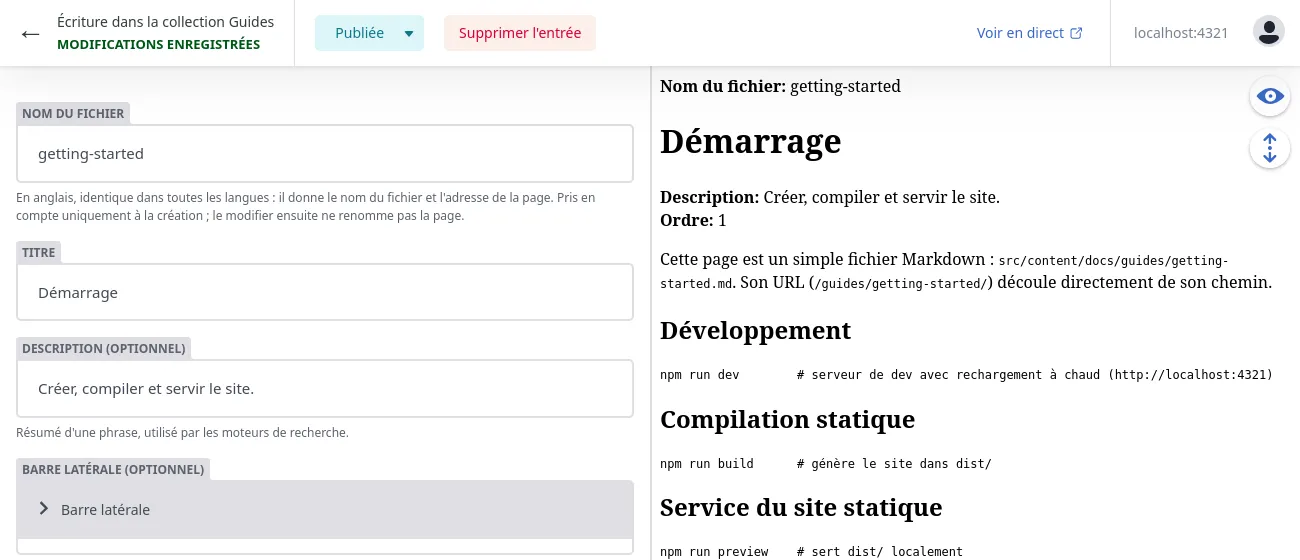Click the npm run build code line
Image resolution: width=1300 pixels, height=560 pixels.
pos(826,464)
